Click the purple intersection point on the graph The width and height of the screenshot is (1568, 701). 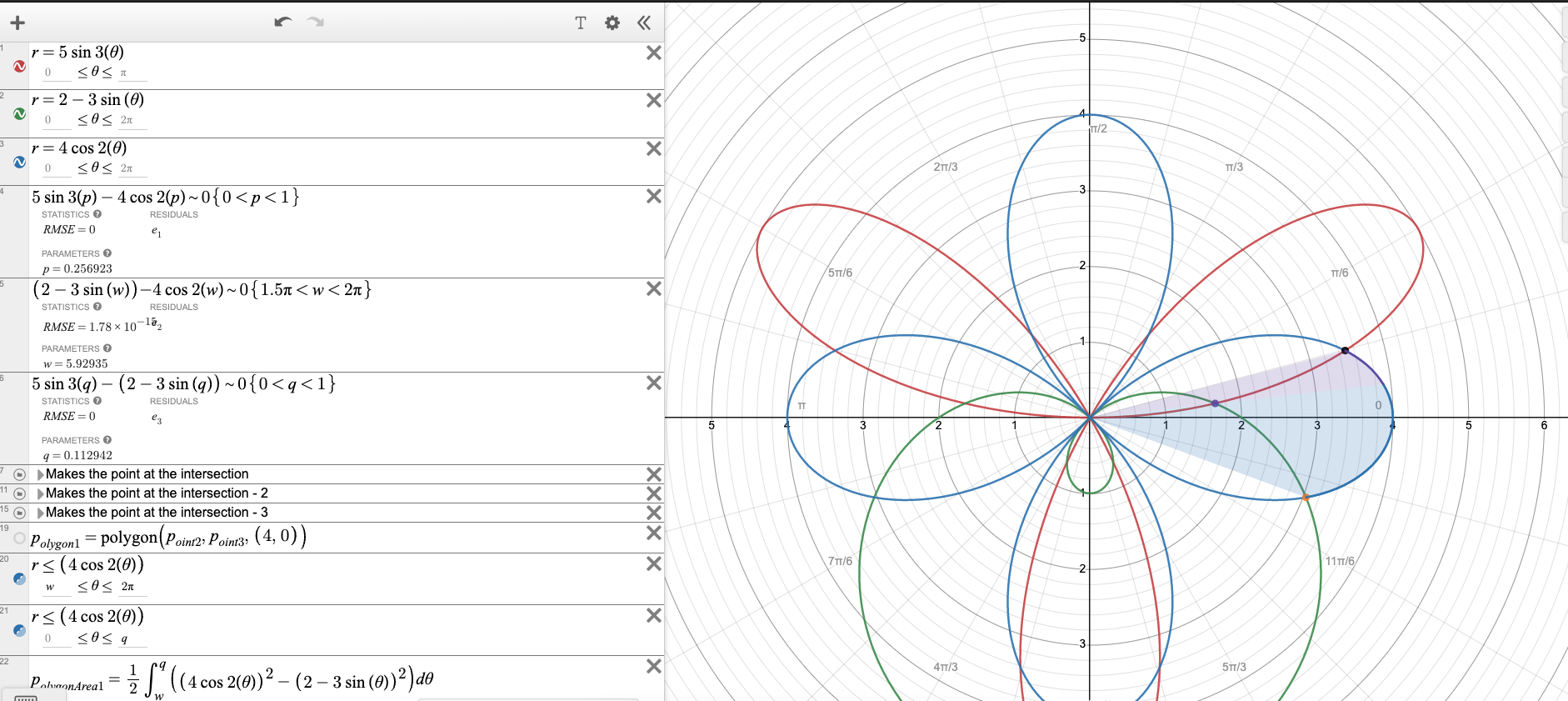1215,403
